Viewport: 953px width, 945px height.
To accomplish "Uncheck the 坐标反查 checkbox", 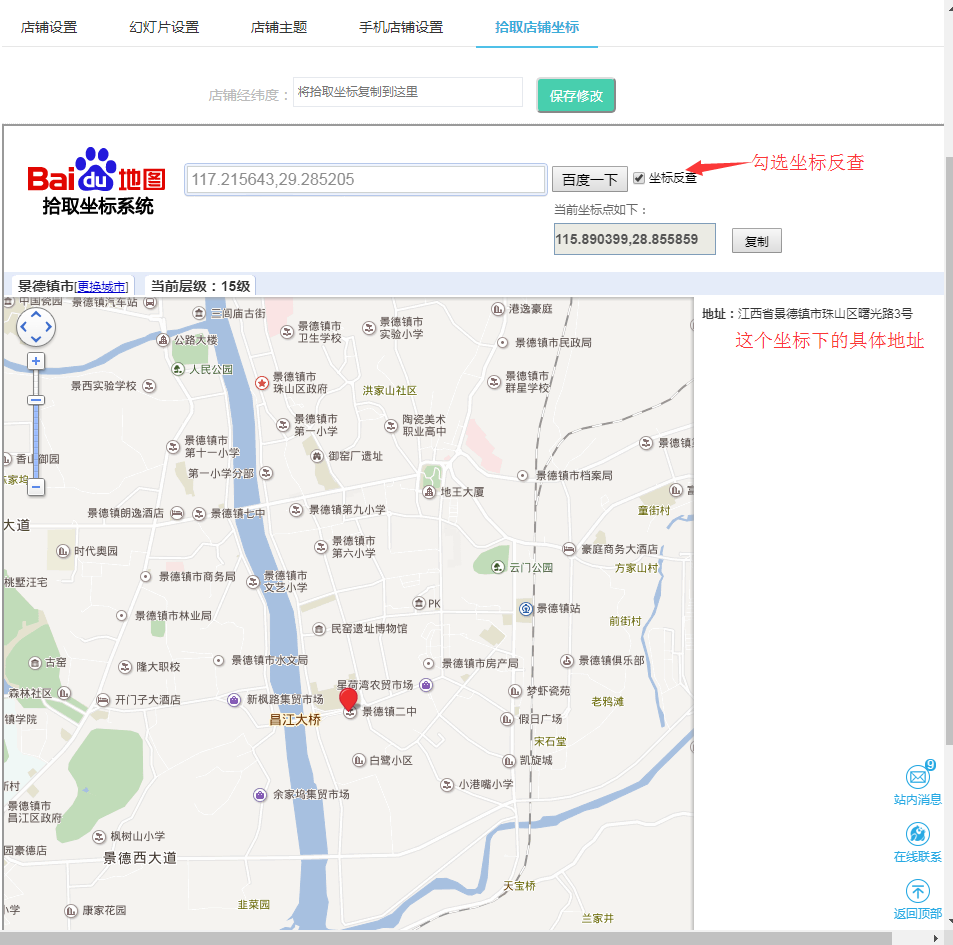I will [639, 178].
